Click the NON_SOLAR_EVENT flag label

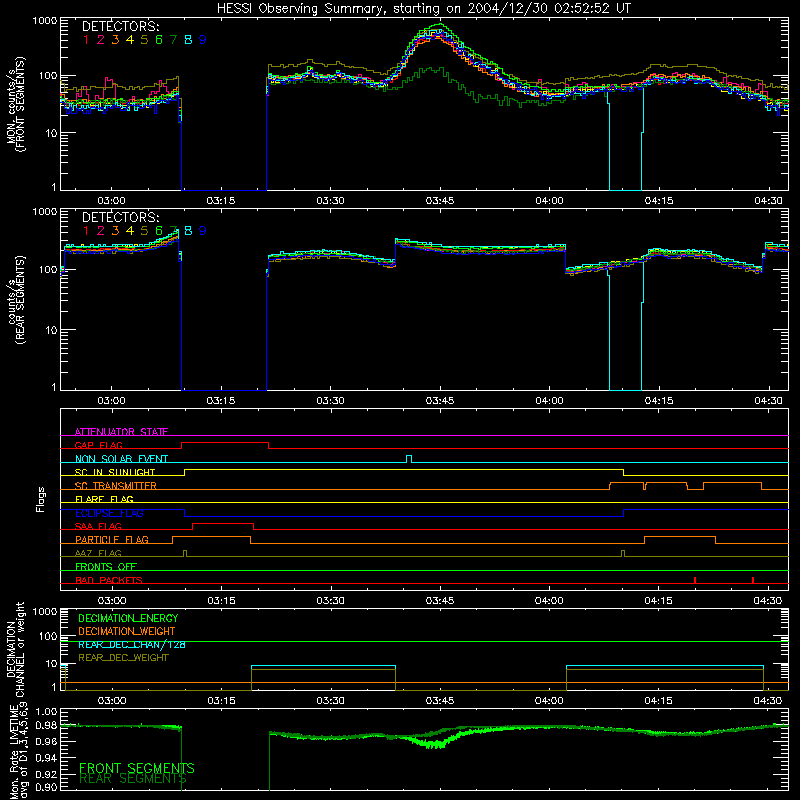pyautogui.click(x=121, y=459)
